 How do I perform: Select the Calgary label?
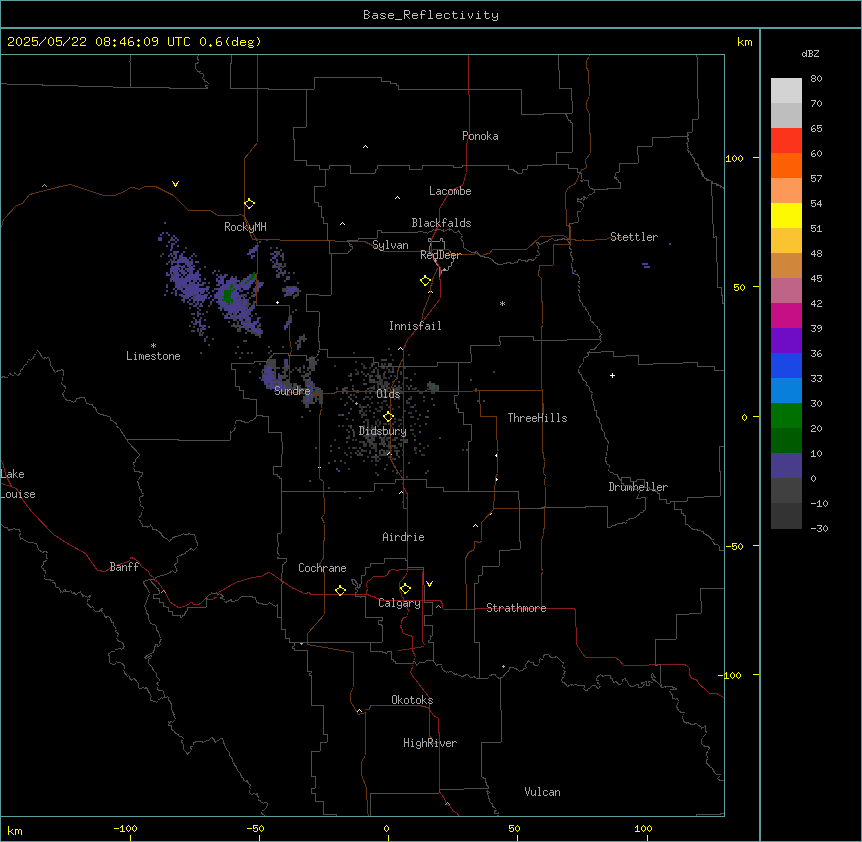(399, 603)
